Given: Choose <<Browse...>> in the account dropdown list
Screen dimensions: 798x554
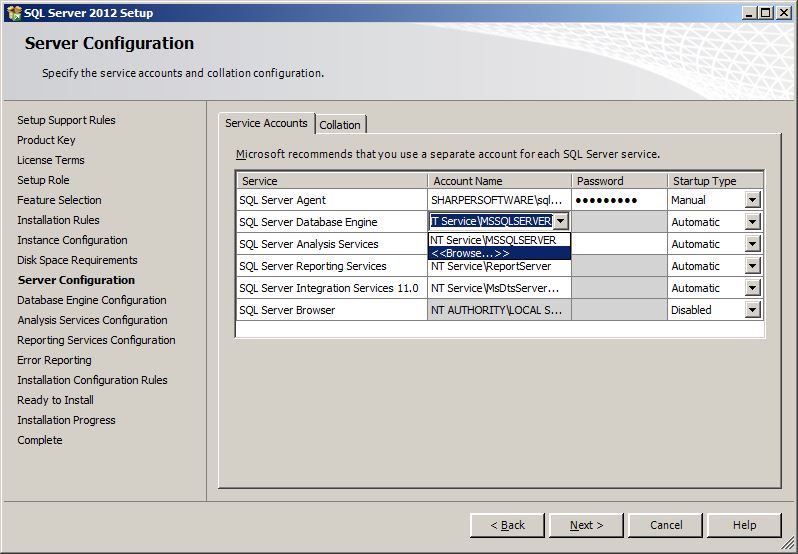Looking at the screenshot, I should click(x=499, y=253).
